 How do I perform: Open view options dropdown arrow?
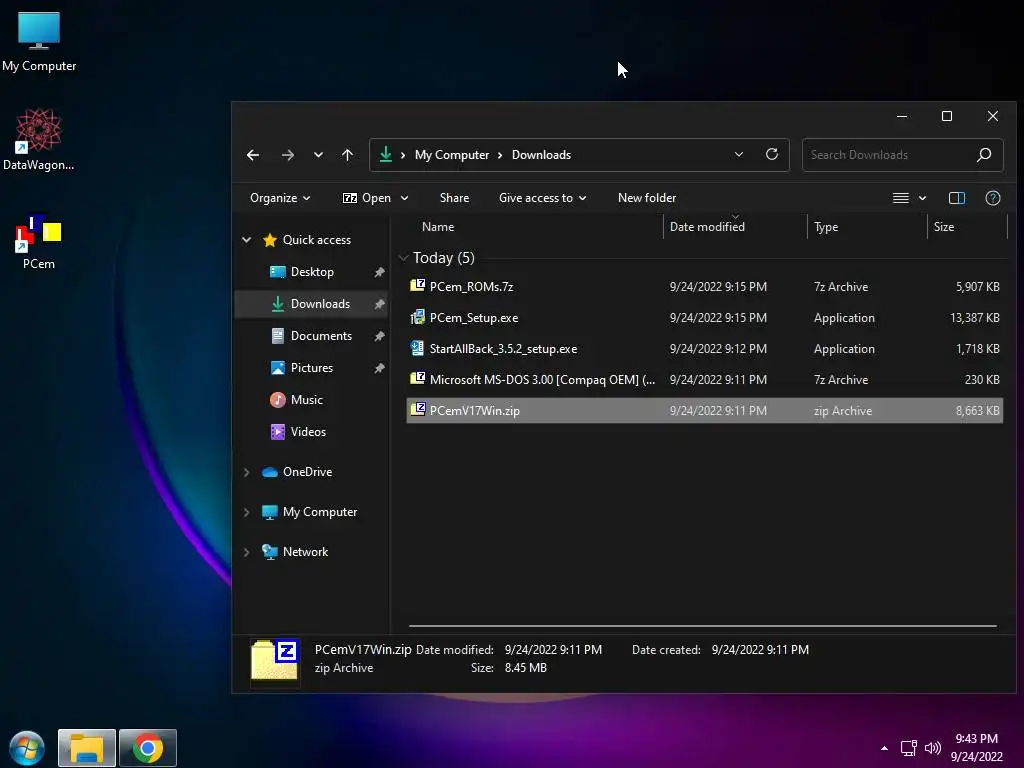[x=922, y=198]
